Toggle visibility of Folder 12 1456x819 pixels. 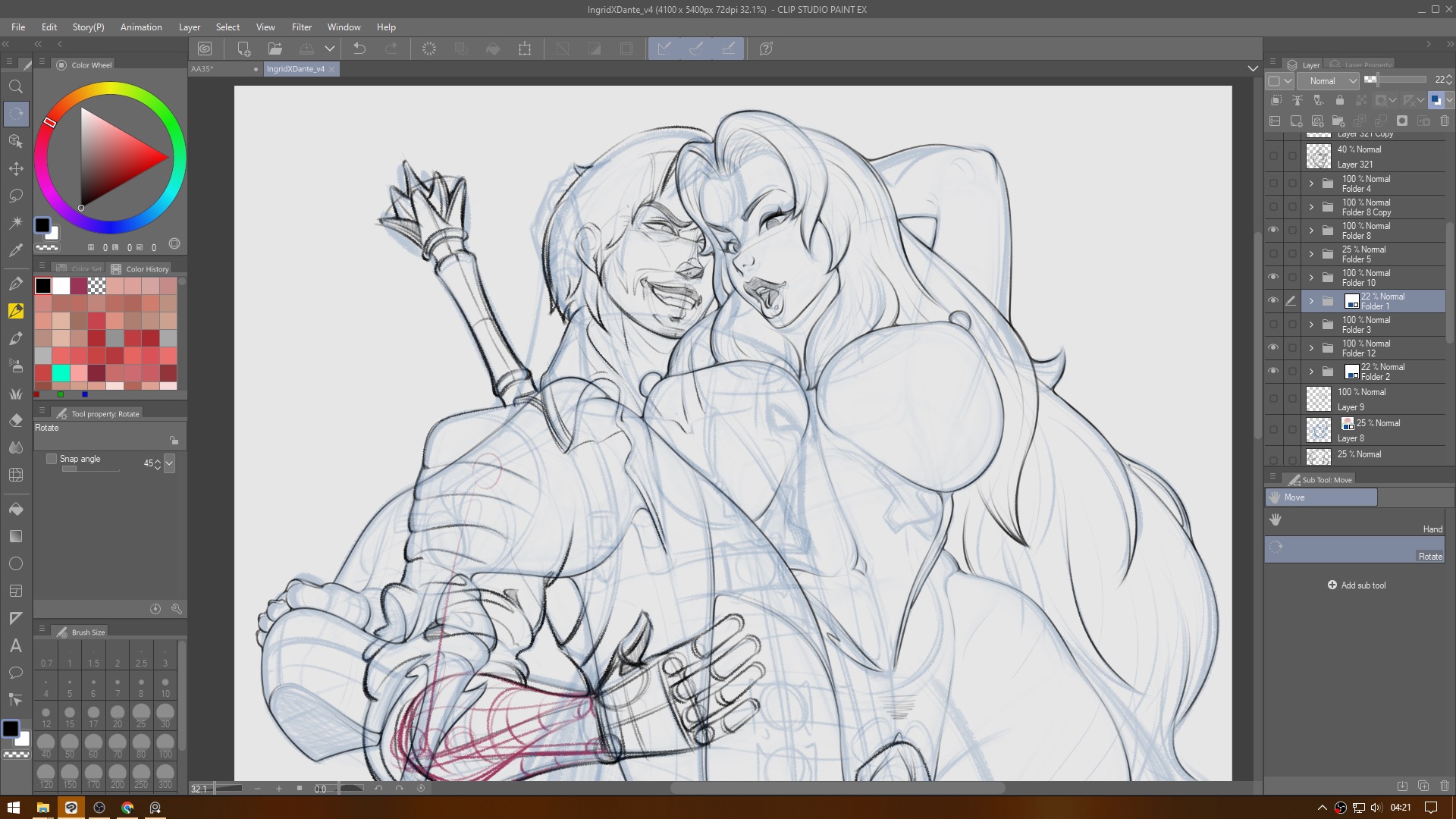[1273, 348]
